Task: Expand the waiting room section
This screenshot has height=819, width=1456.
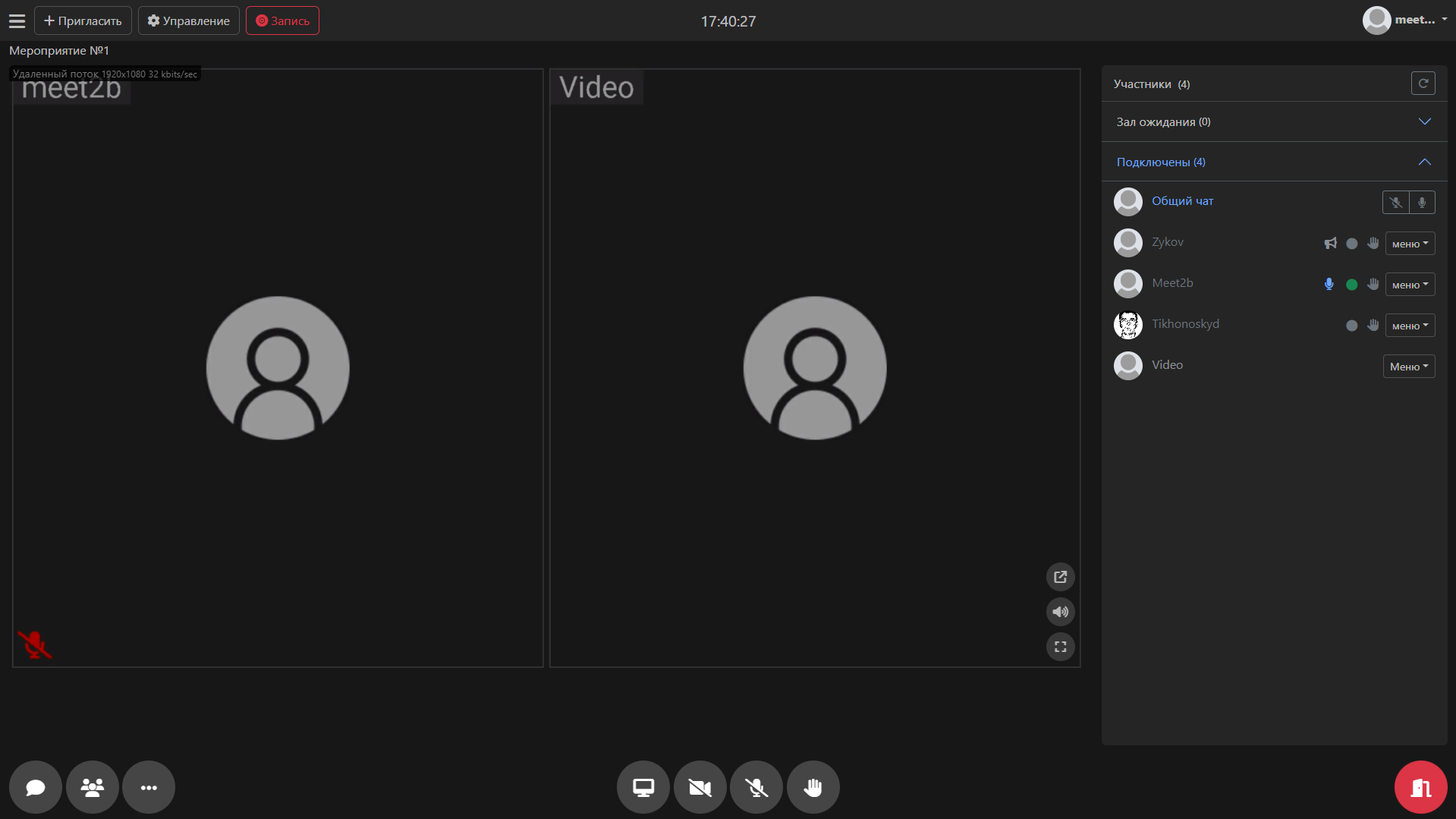Action: click(x=1424, y=121)
